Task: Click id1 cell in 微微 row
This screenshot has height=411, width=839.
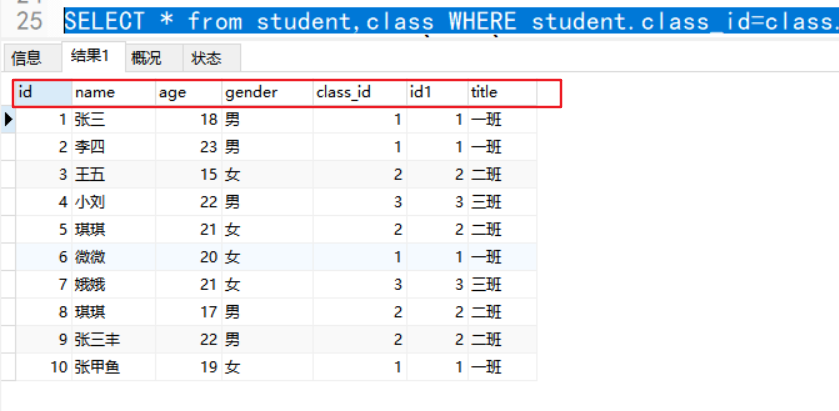Action: pos(437,257)
